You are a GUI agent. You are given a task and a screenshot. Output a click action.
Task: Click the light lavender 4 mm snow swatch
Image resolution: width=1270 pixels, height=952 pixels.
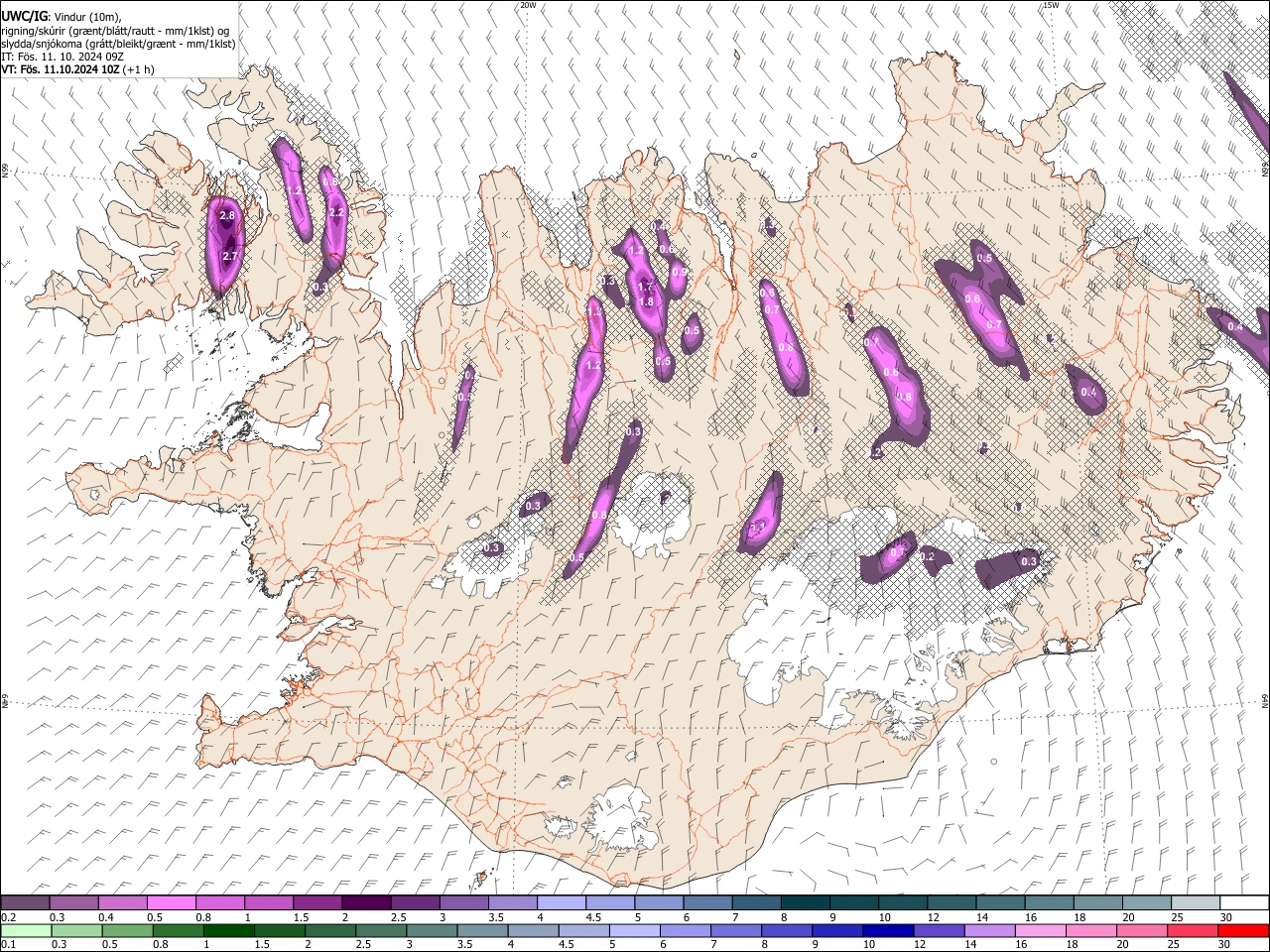tap(562, 903)
